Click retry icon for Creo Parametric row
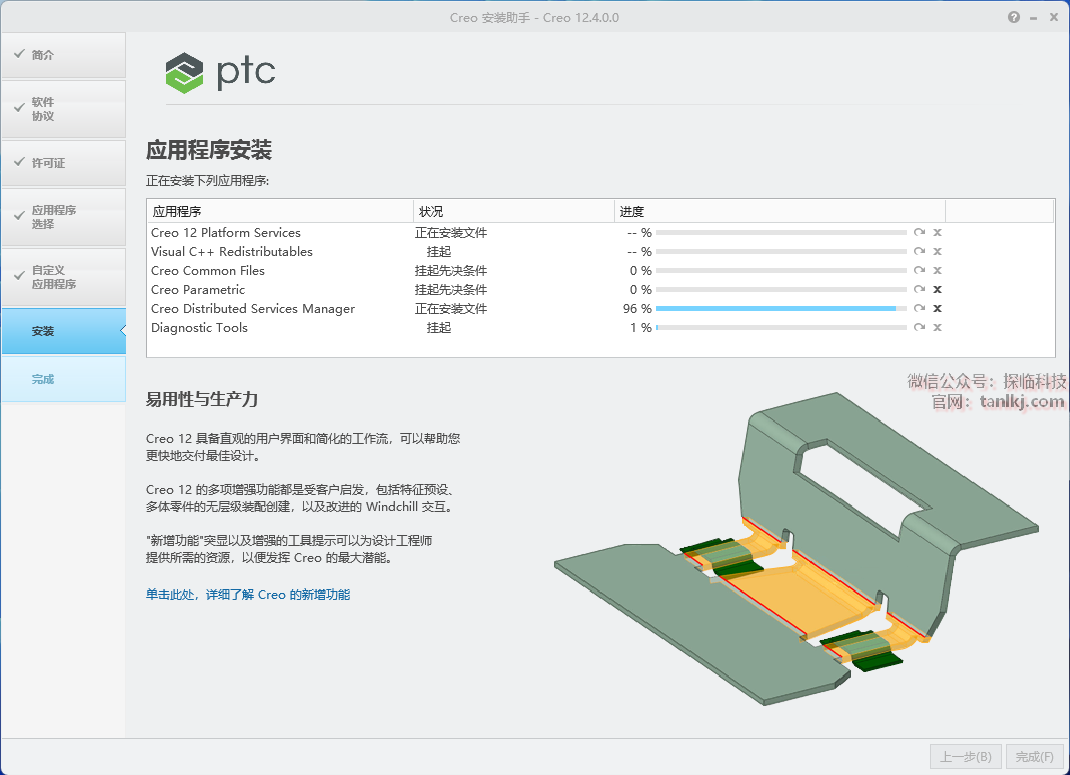1070x775 pixels. [x=919, y=290]
